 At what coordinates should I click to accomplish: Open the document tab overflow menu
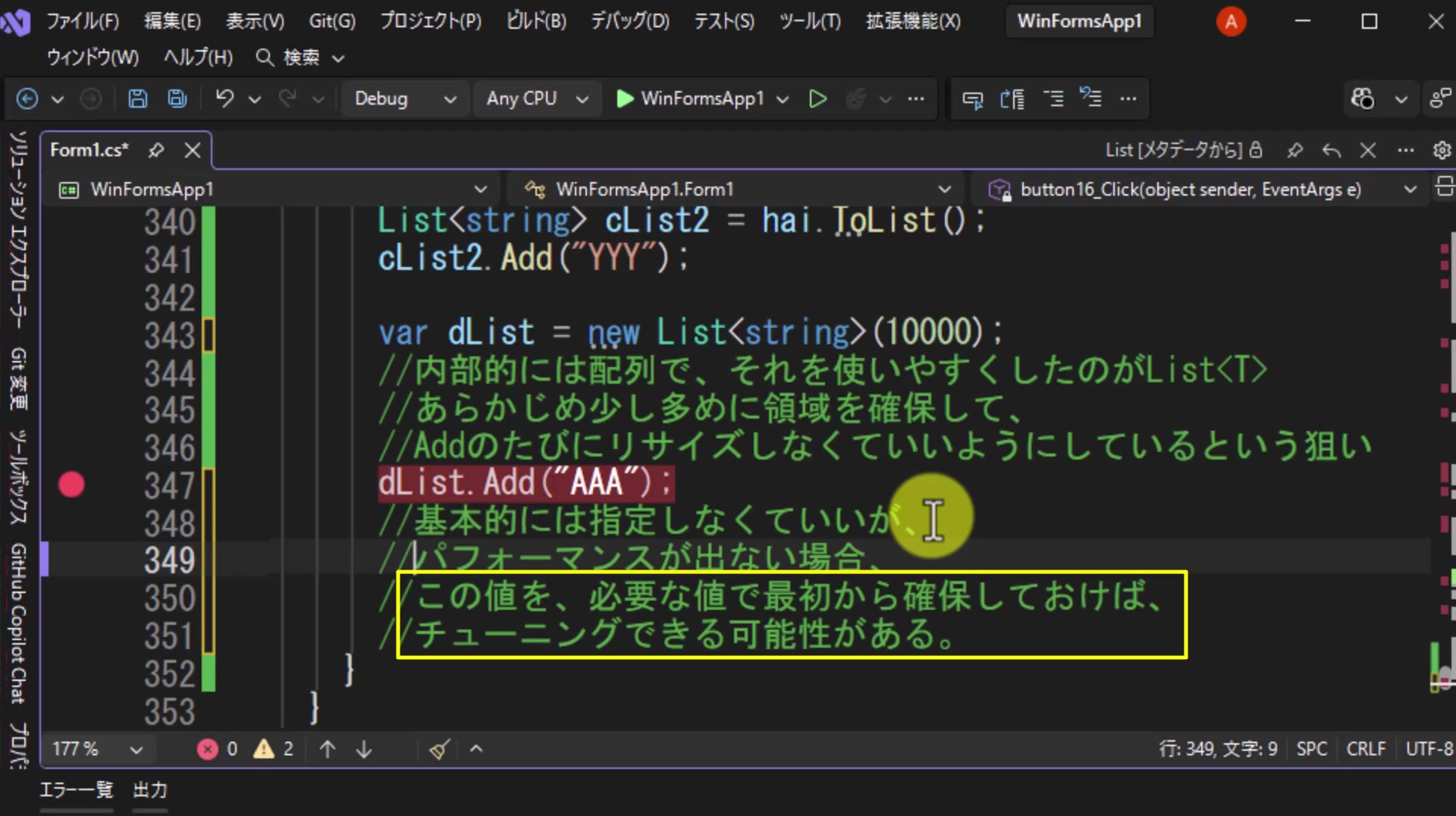point(1406,150)
